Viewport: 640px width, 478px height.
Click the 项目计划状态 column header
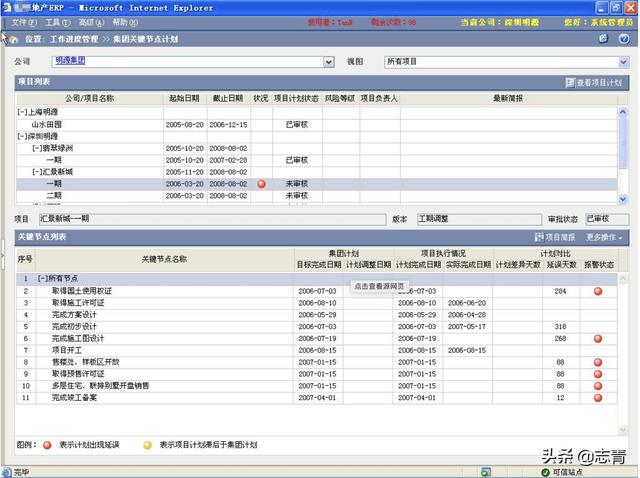[x=296, y=98]
